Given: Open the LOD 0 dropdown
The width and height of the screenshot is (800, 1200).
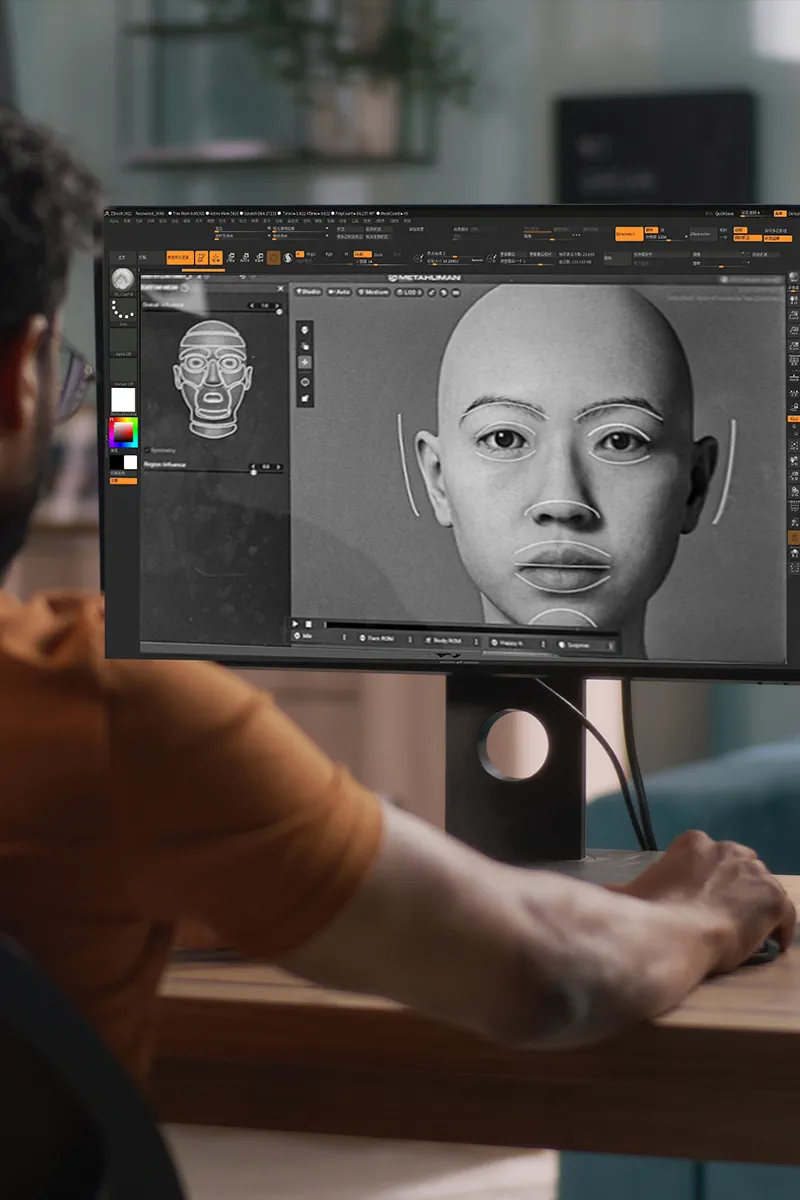Looking at the screenshot, I should [410, 292].
